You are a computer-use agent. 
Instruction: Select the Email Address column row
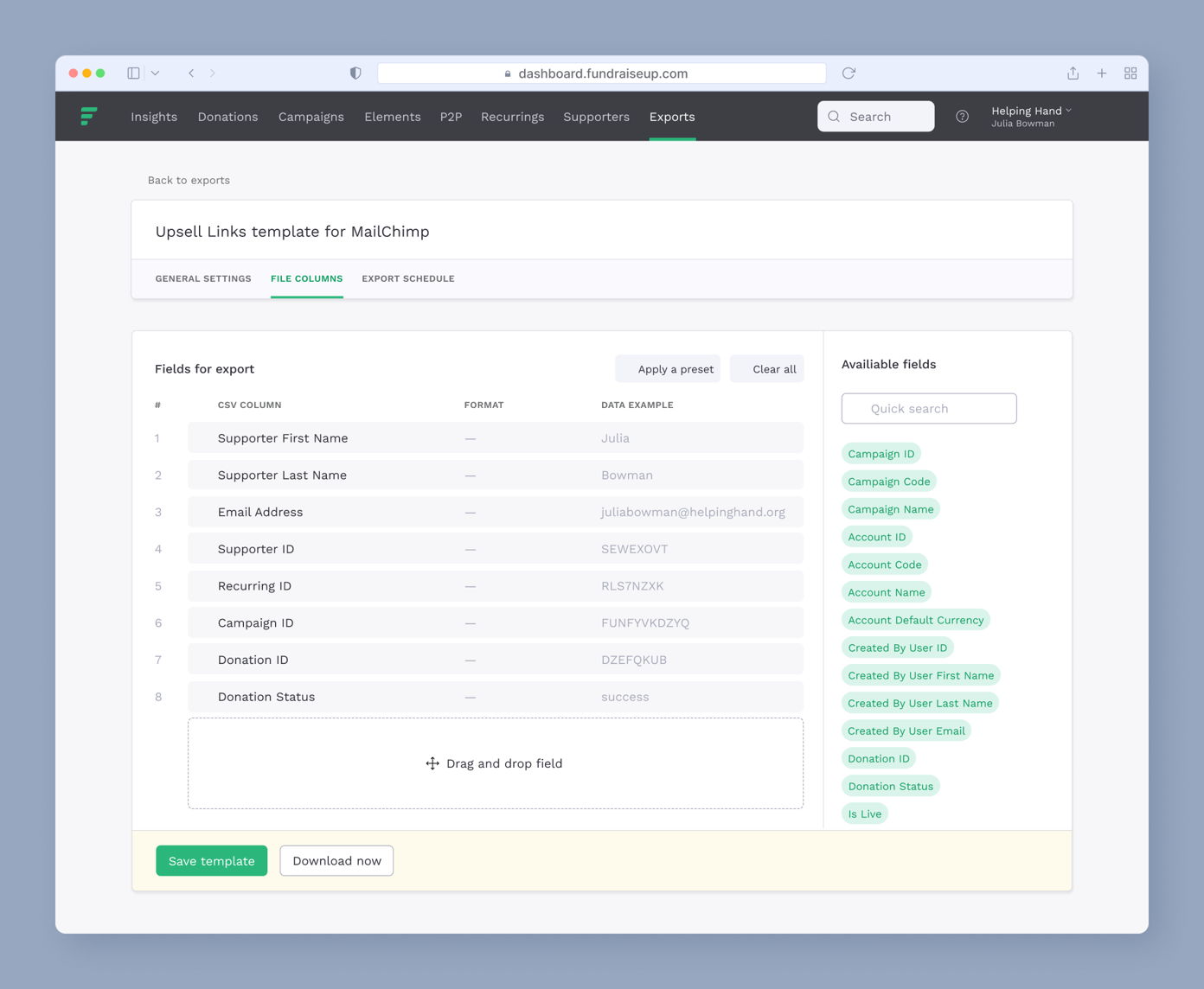pos(496,512)
